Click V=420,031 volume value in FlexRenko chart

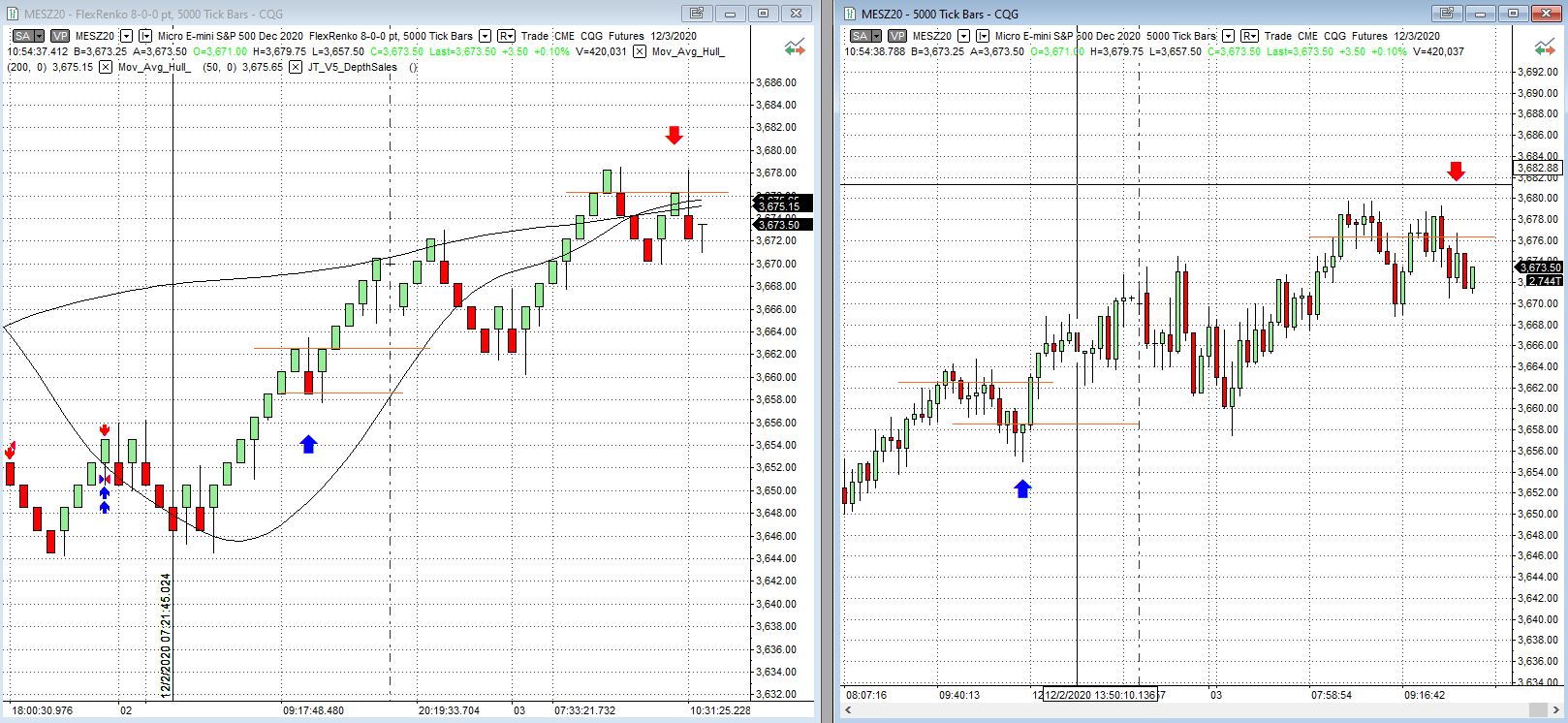pos(601,51)
